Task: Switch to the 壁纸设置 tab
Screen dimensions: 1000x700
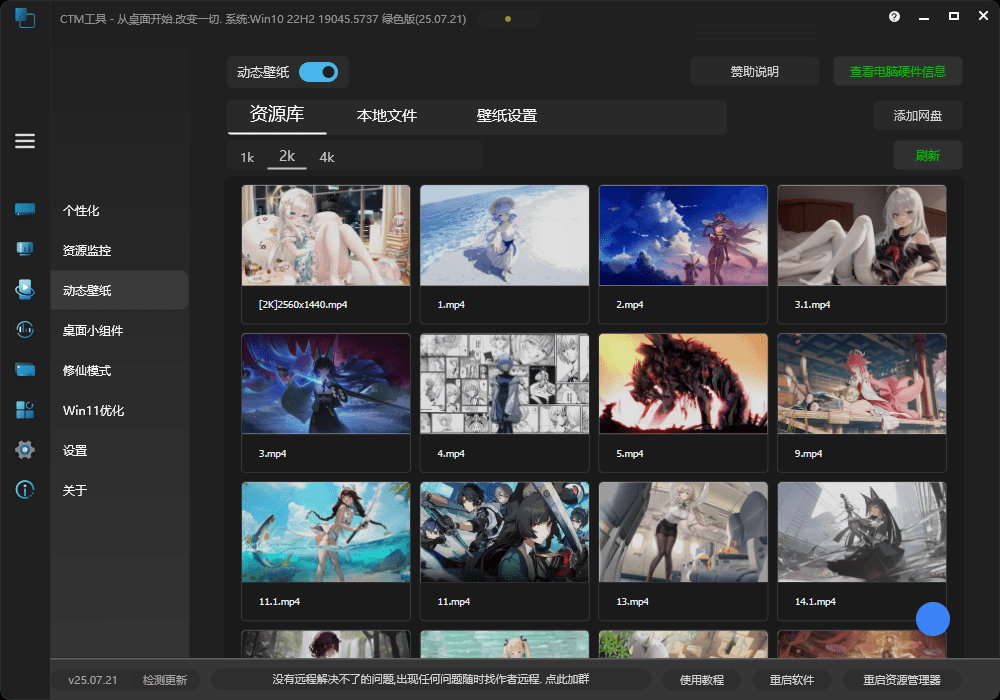Action: [x=507, y=116]
